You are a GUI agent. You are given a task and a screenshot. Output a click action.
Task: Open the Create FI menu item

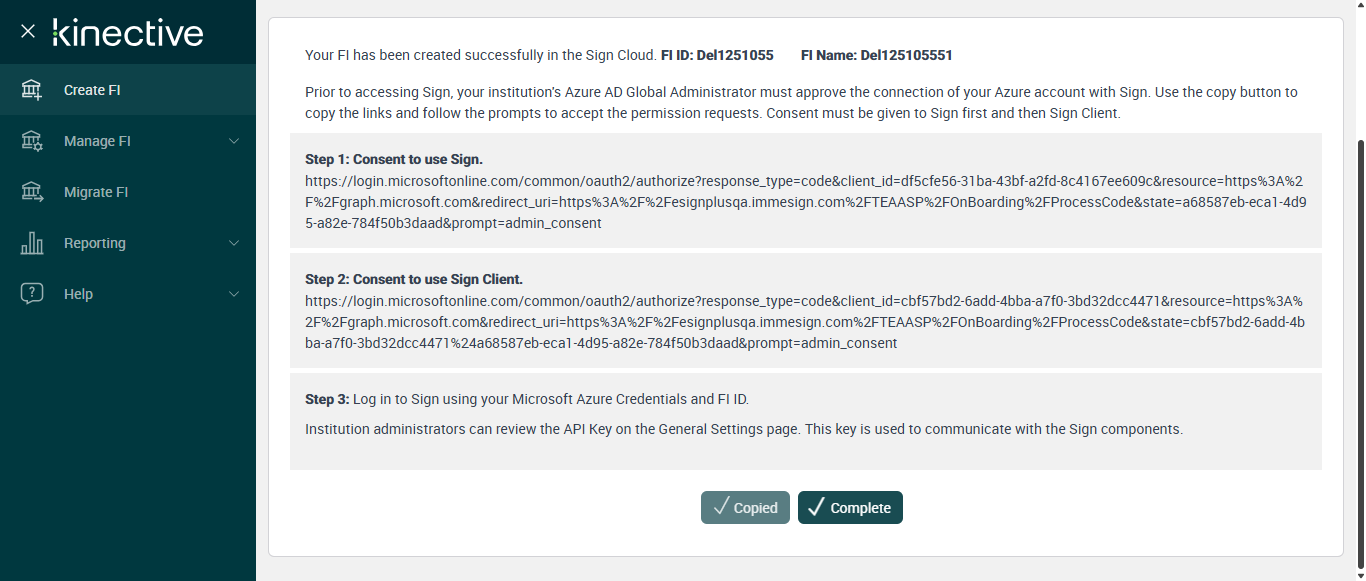tap(92, 90)
